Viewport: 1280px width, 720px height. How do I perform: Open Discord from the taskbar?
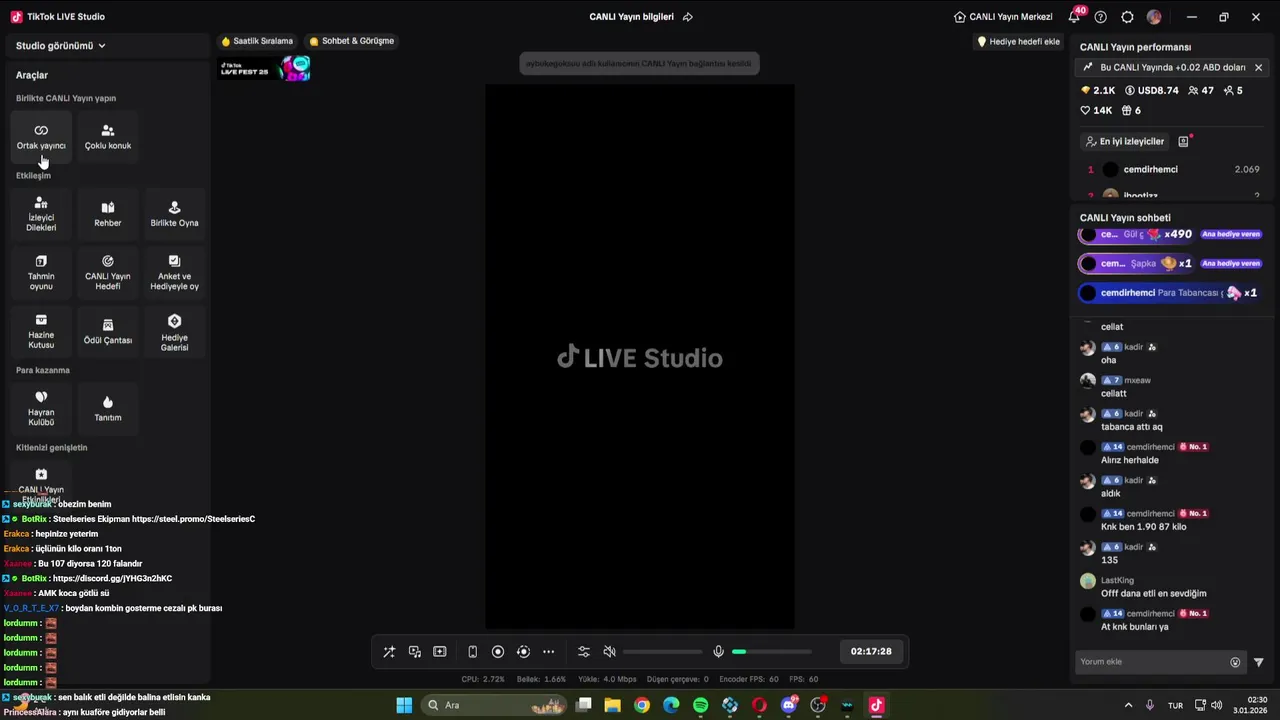point(789,706)
